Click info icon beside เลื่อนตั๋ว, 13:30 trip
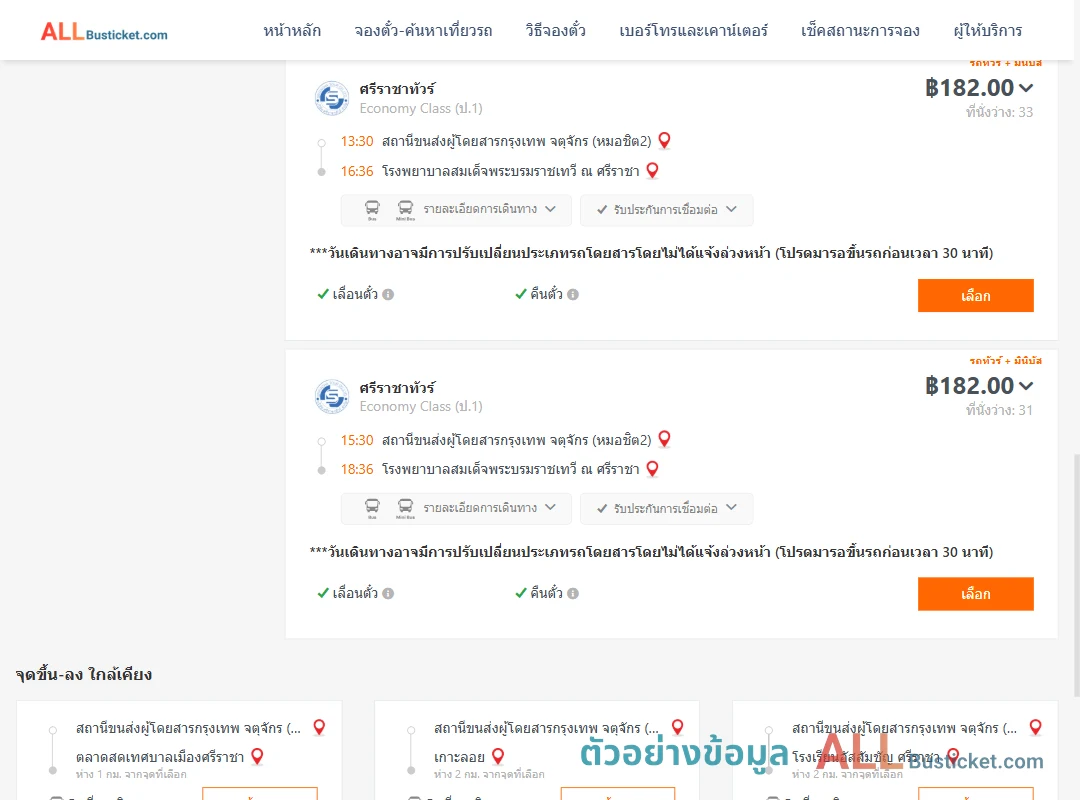Image resolution: width=1080 pixels, height=800 pixels. [388, 294]
